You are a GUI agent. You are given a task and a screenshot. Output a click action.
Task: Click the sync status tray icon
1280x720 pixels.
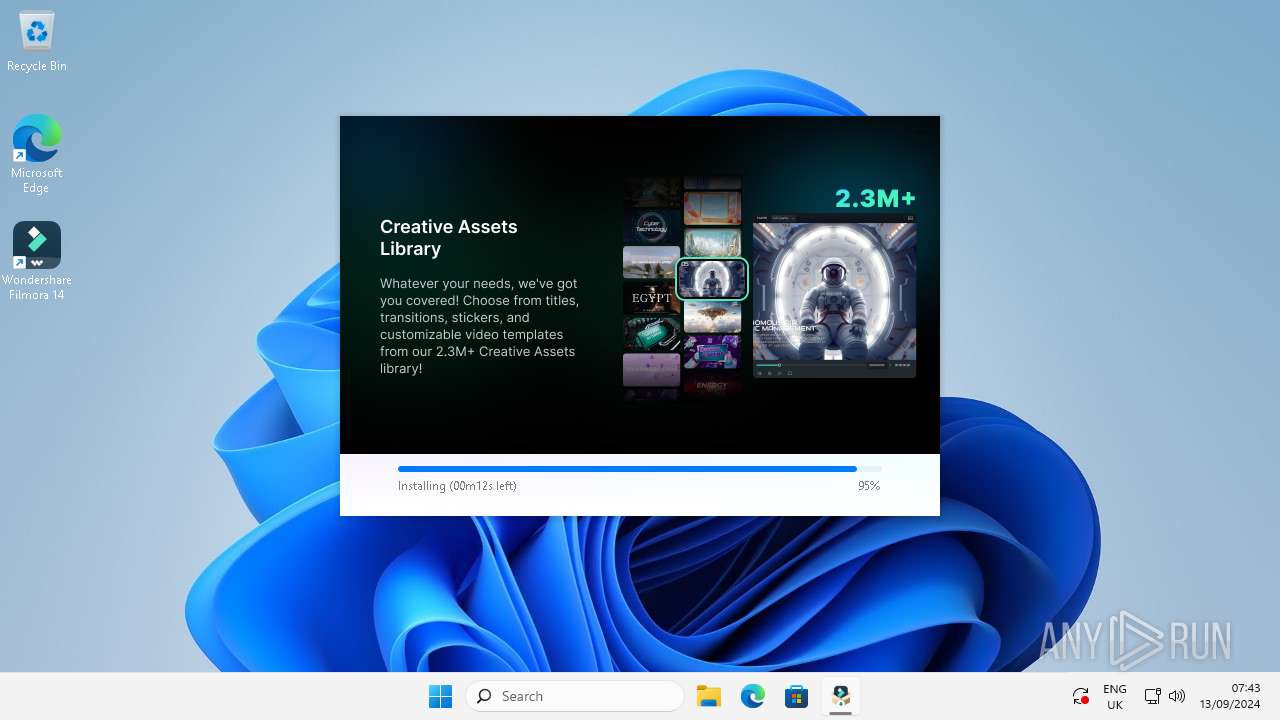(x=1080, y=696)
